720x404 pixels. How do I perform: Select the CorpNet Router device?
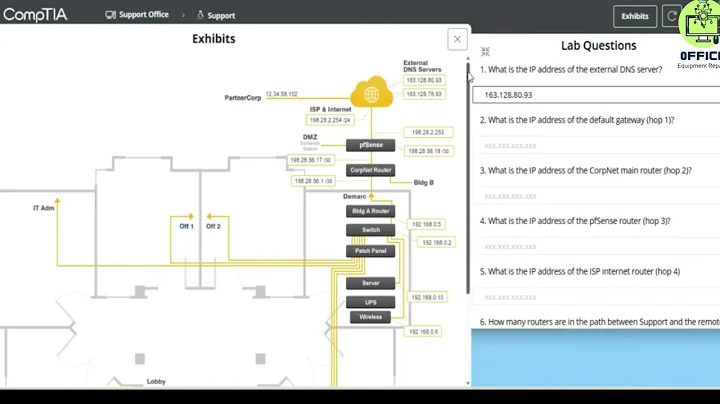(x=371, y=170)
